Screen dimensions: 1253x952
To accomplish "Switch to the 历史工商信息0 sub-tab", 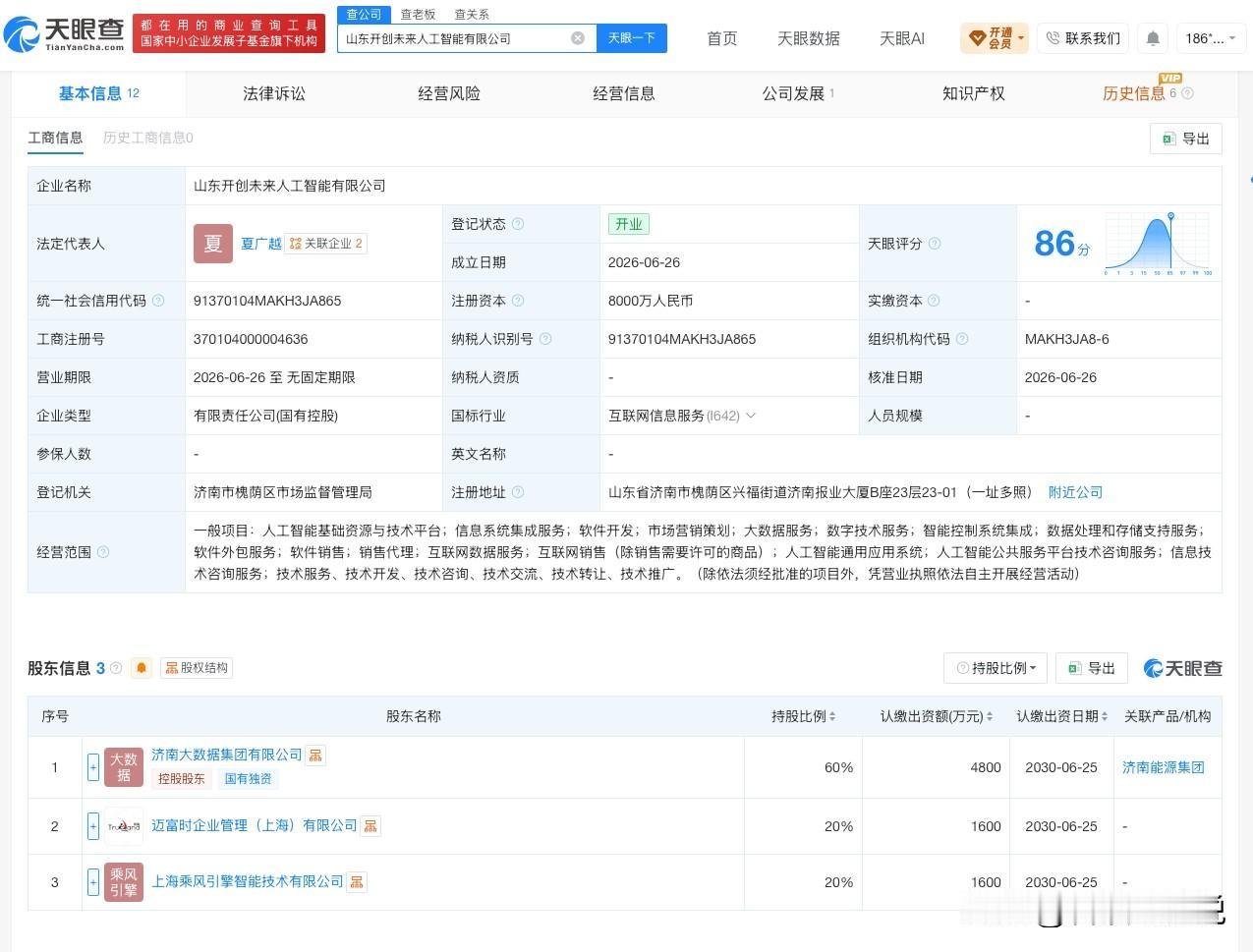I will [x=148, y=138].
